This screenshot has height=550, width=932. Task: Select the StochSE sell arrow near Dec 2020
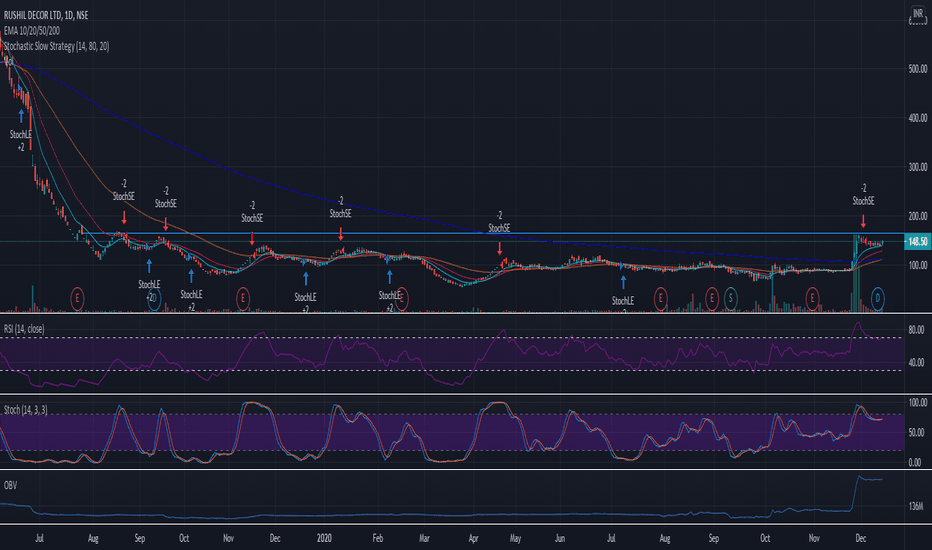863,222
